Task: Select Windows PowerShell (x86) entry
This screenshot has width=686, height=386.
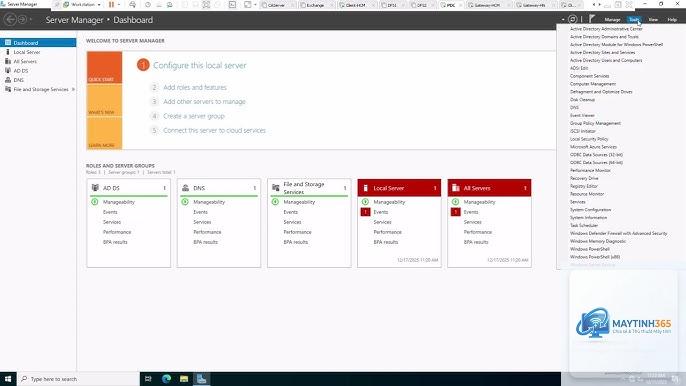Action: point(595,257)
